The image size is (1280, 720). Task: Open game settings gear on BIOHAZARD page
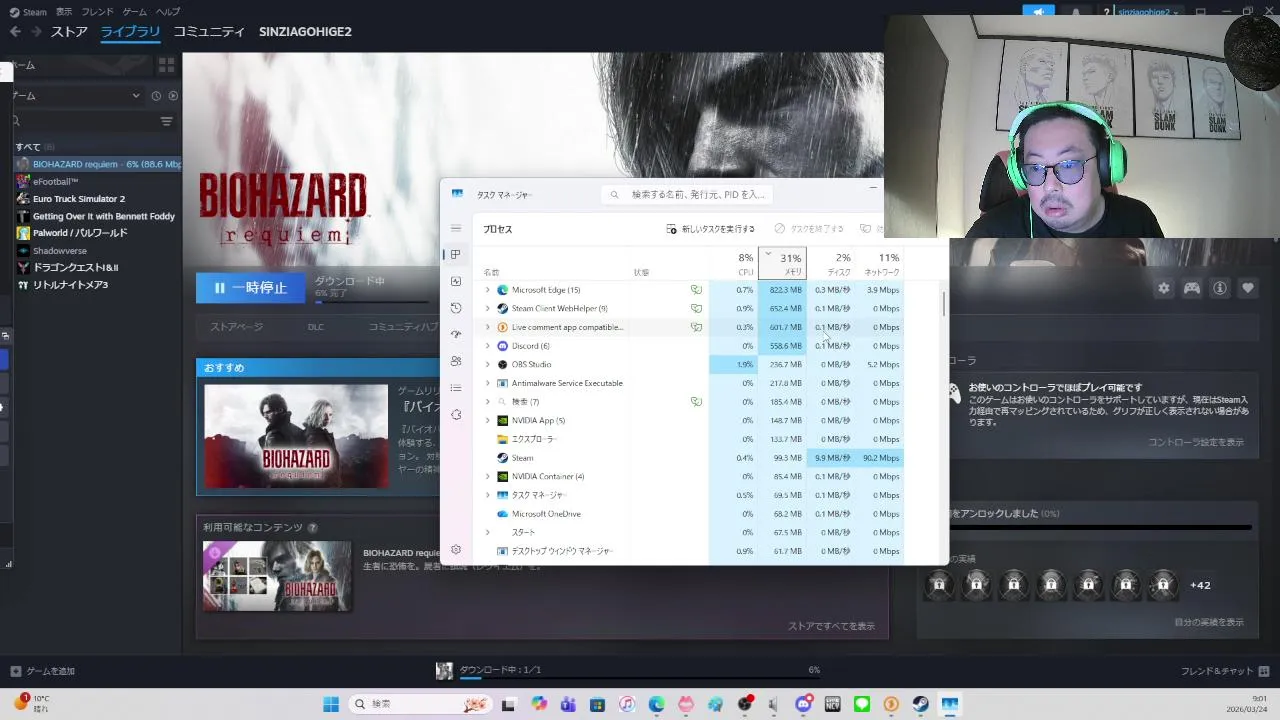1164,288
